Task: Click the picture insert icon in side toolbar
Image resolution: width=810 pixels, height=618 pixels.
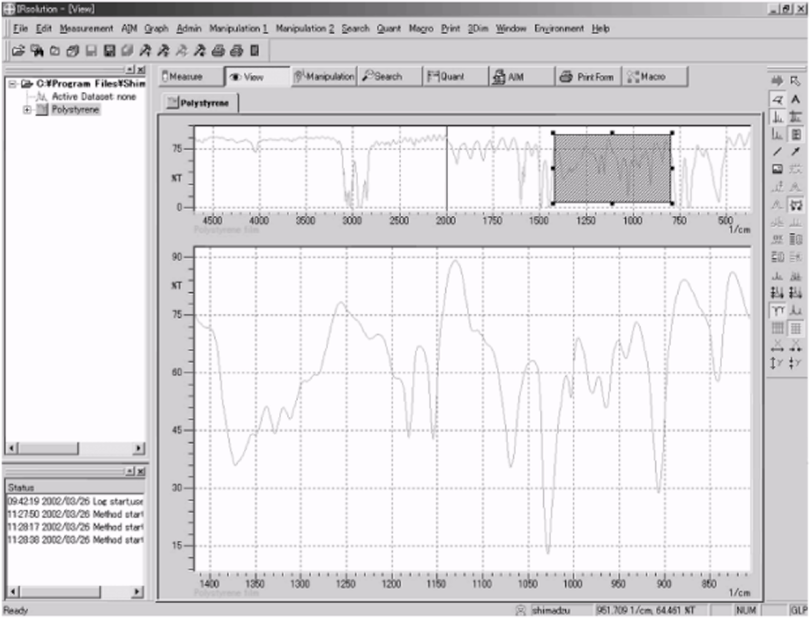Action: pos(777,169)
